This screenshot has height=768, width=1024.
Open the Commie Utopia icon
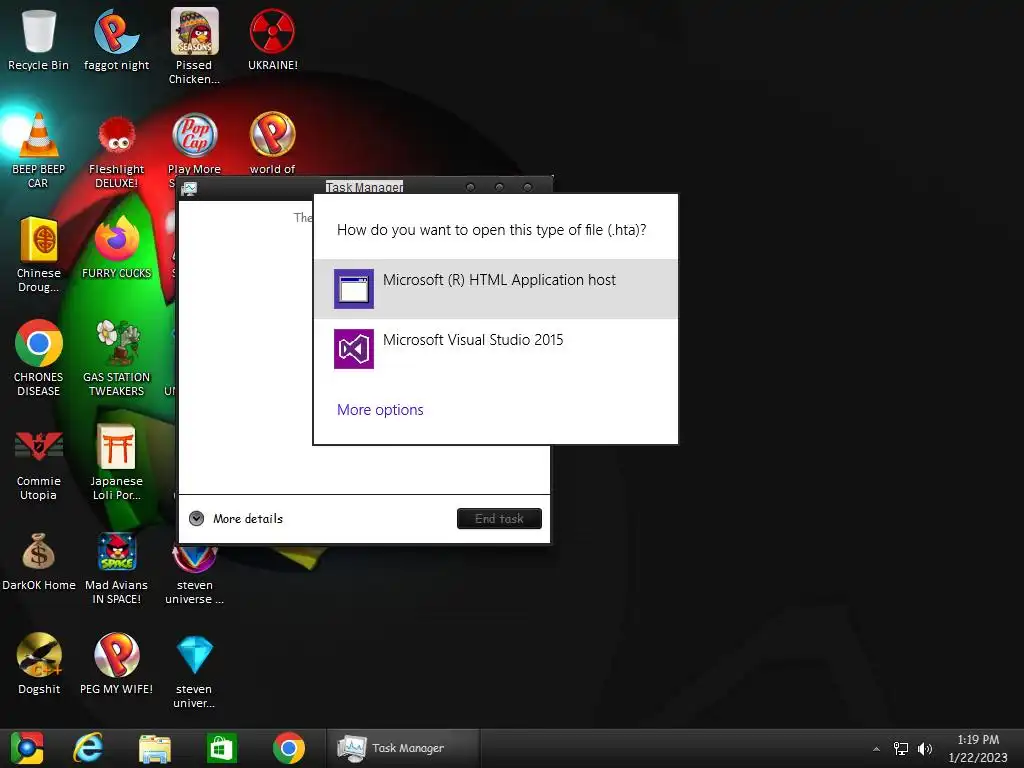click(39, 462)
